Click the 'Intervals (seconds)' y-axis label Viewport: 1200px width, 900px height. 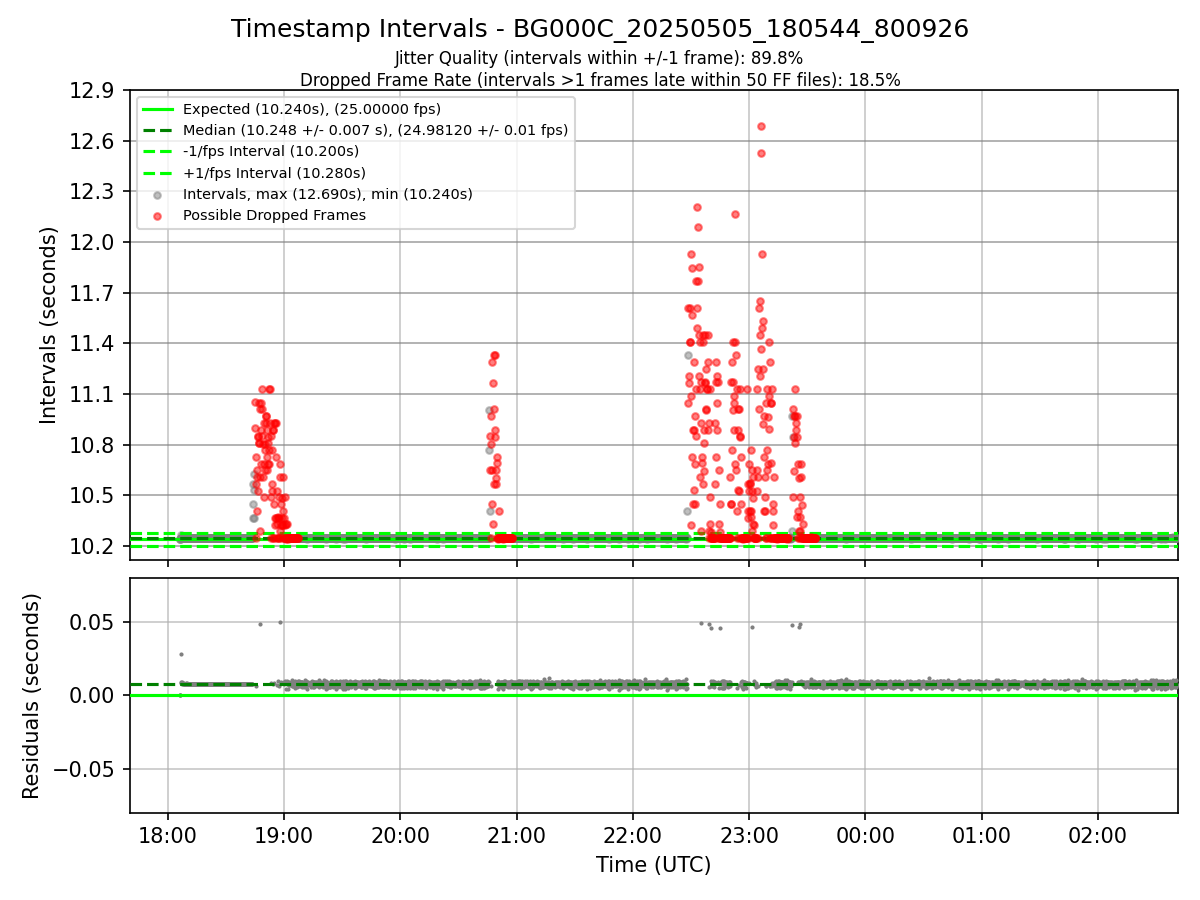click(49, 325)
